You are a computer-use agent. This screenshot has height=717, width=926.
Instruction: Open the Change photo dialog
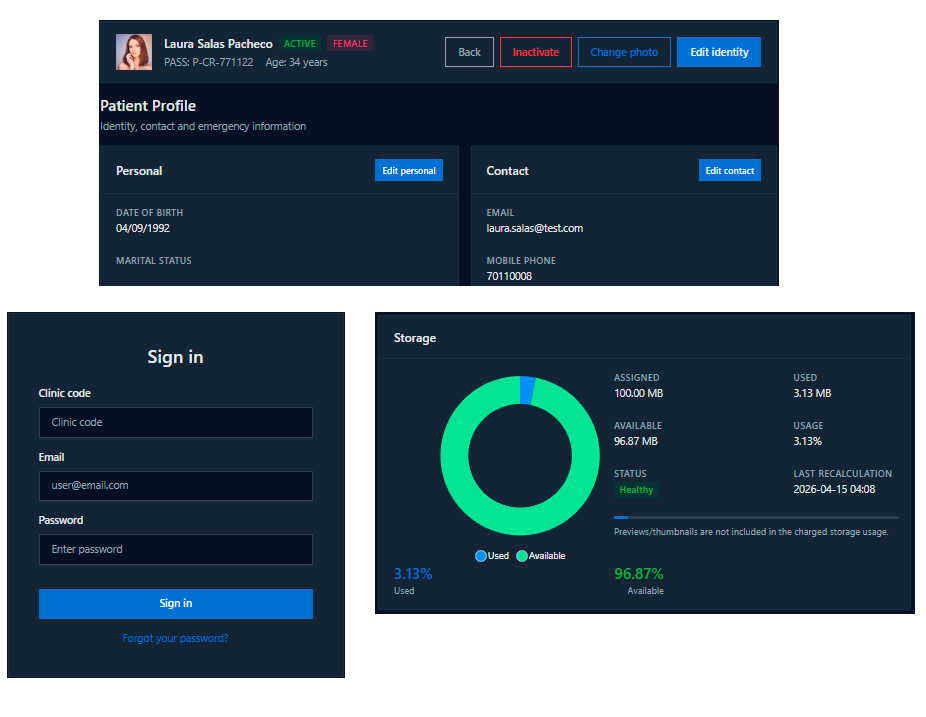624,52
